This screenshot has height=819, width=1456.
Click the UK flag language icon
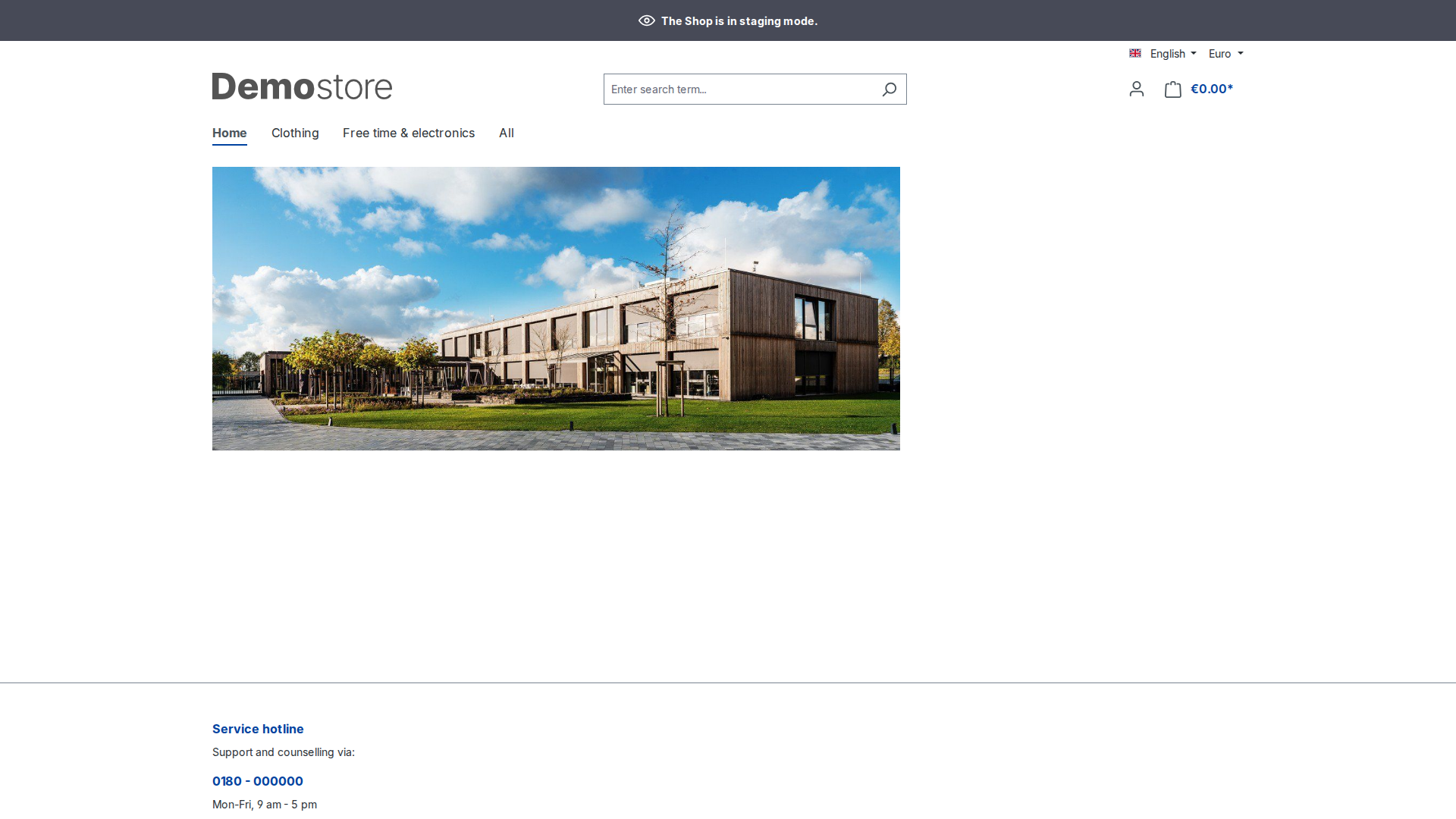tap(1135, 53)
